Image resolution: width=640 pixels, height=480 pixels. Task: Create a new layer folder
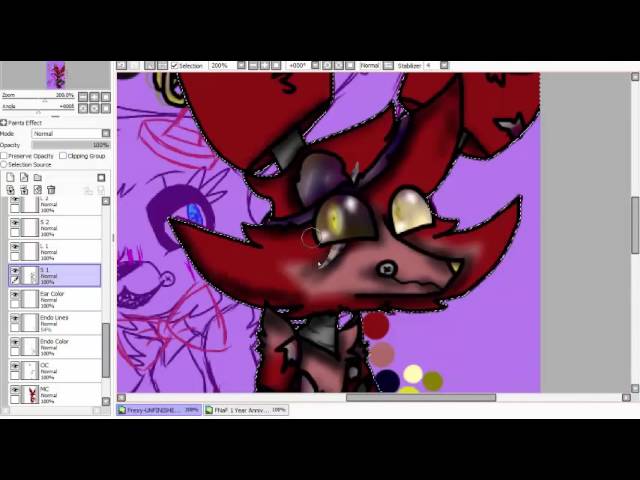pos(38,177)
